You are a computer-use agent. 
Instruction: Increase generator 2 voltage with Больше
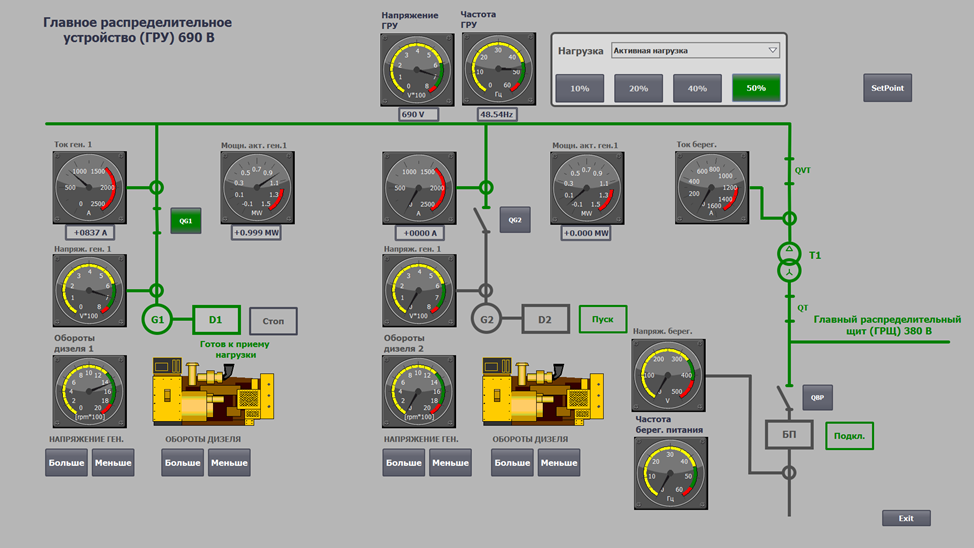[x=404, y=463]
